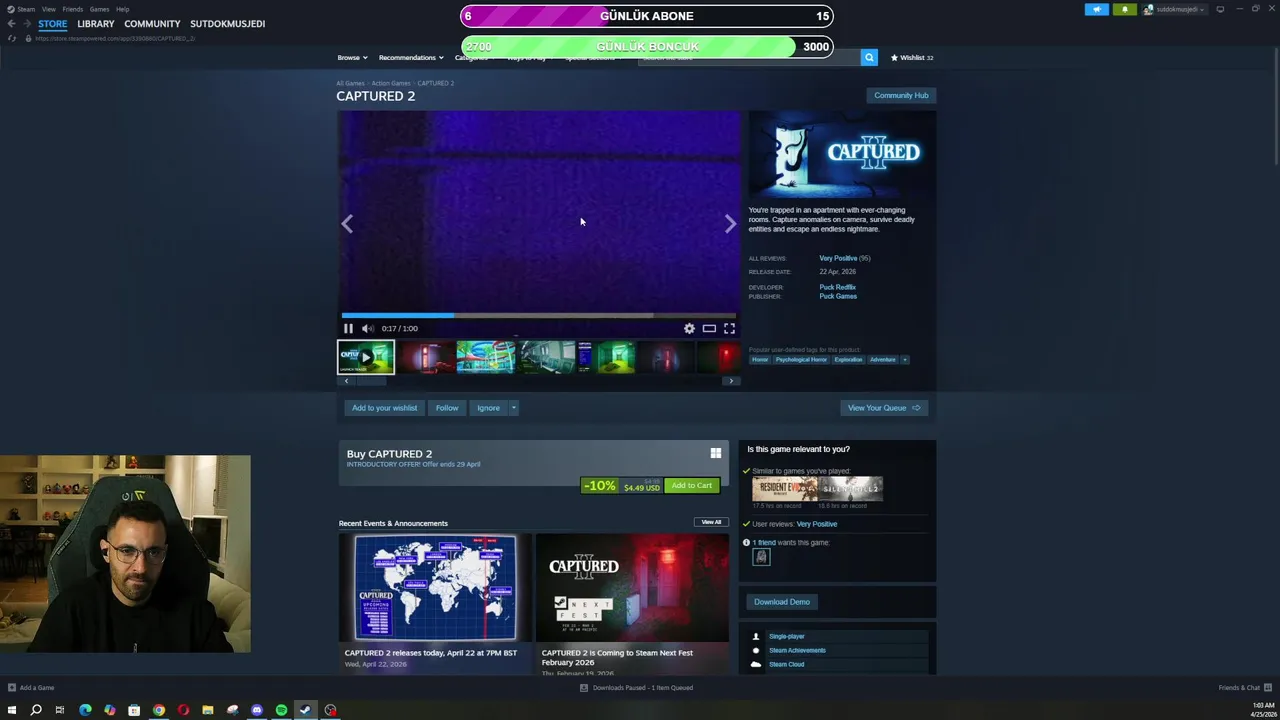Click the thumbnail strip scrollbar handle
The width and height of the screenshot is (1280, 720).
coord(371,381)
